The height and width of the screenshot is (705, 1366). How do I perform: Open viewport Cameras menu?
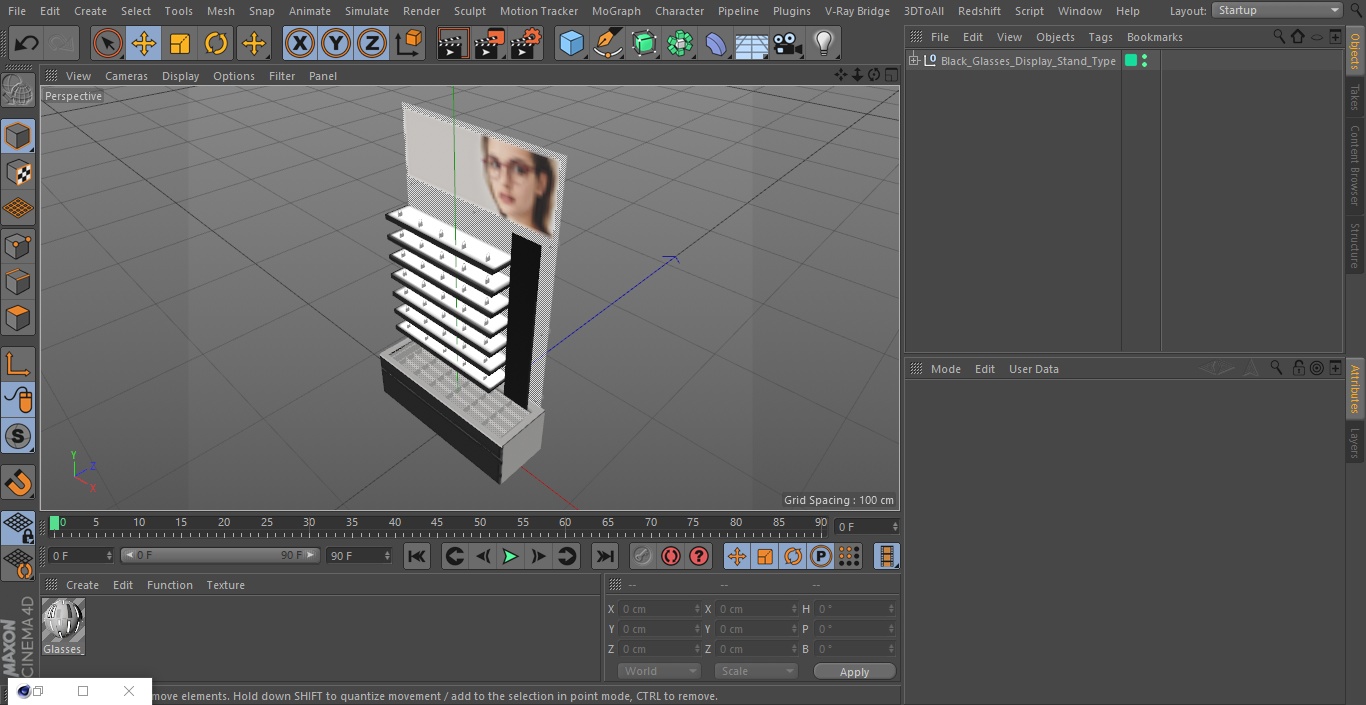[126, 76]
